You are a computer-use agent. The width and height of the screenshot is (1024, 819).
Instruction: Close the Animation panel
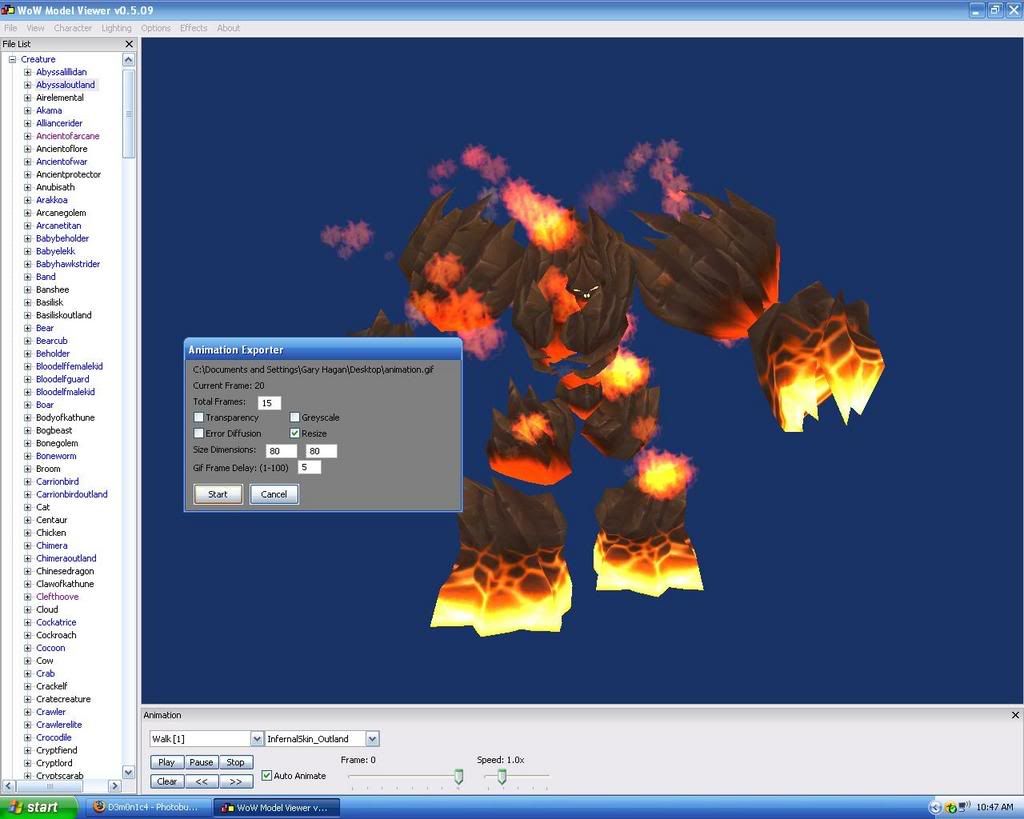[1015, 715]
